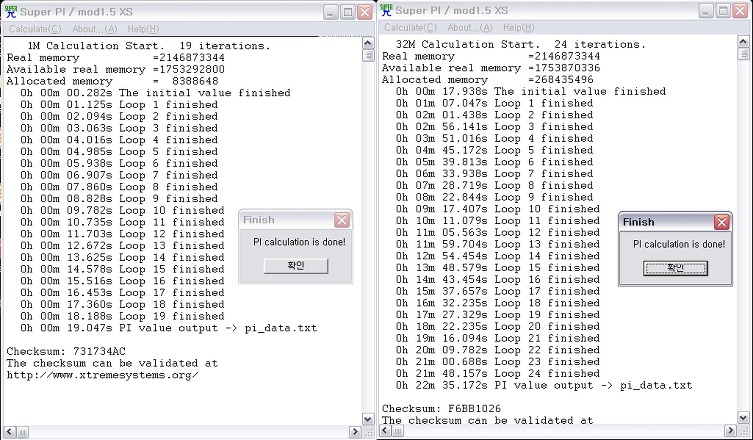The width and height of the screenshot is (753, 440).
Task: Click '0h 00m 09.782s Loop 10 finished' line
Action: pos(122,210)
